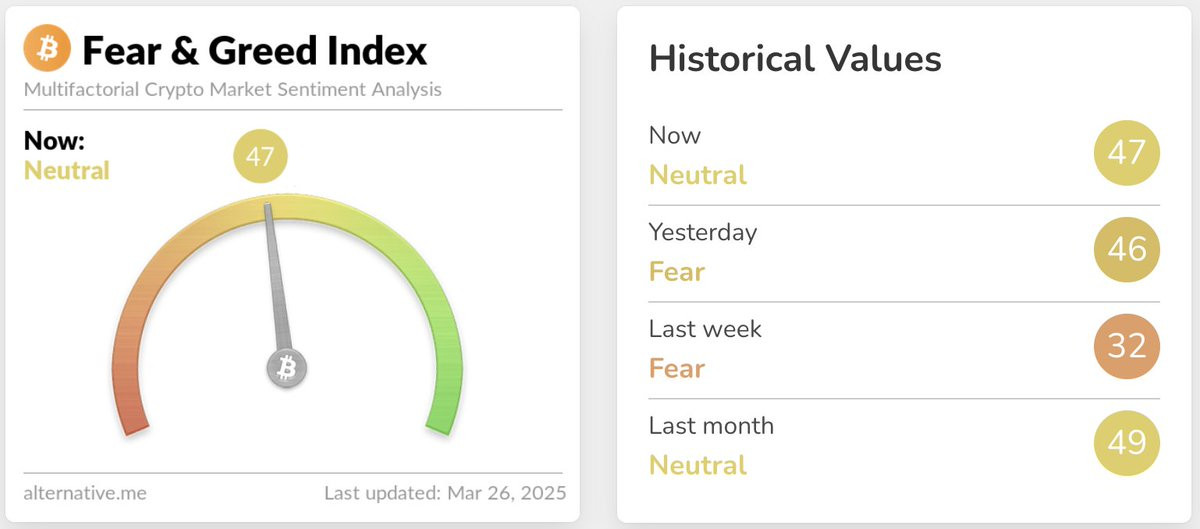
Task: Select the Yesterday row label
Action: [x=703, y=232]
